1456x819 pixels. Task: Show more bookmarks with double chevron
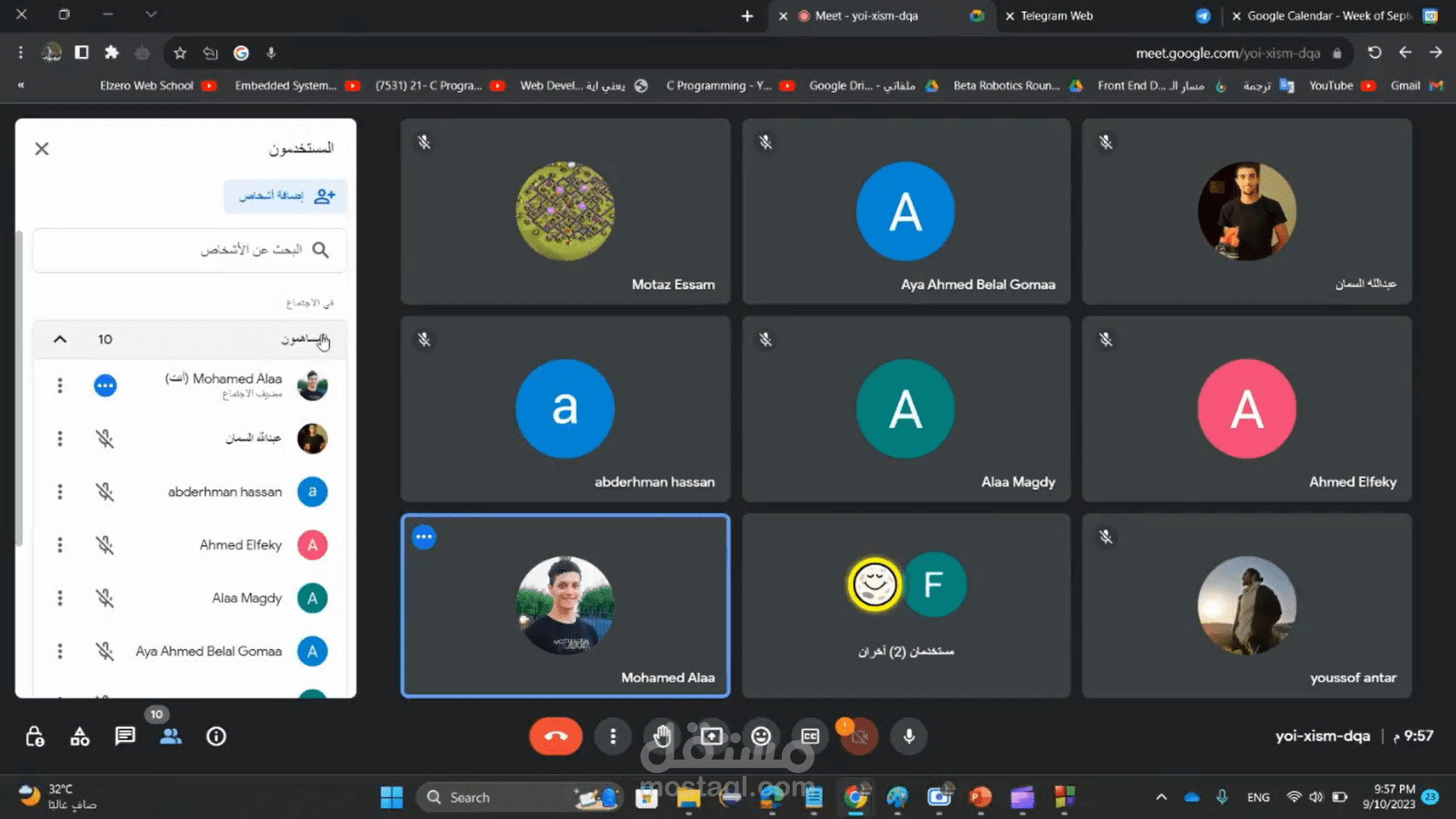(20, 86)
